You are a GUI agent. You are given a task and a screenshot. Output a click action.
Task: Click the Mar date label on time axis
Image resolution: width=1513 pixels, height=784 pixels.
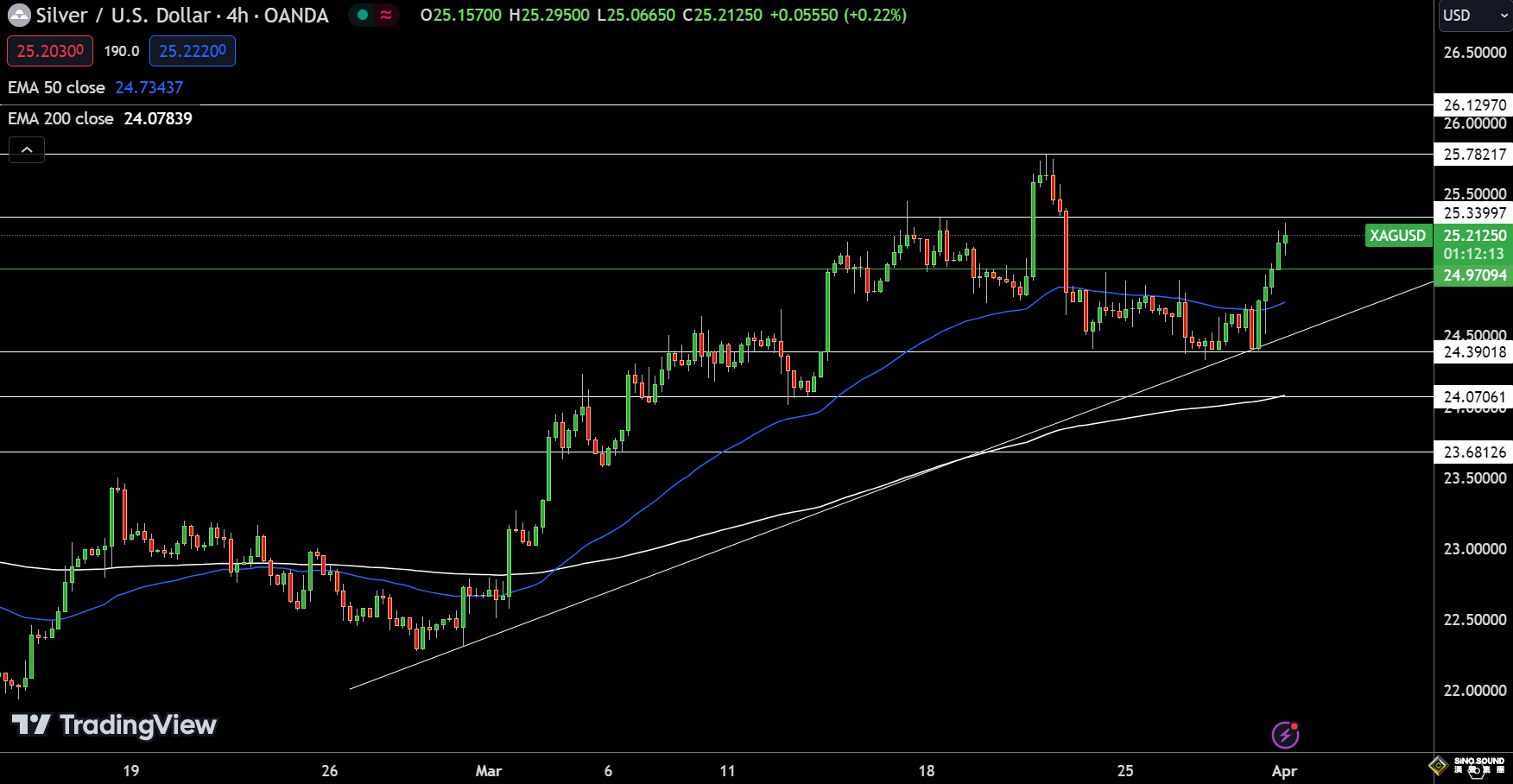[489, 770]
